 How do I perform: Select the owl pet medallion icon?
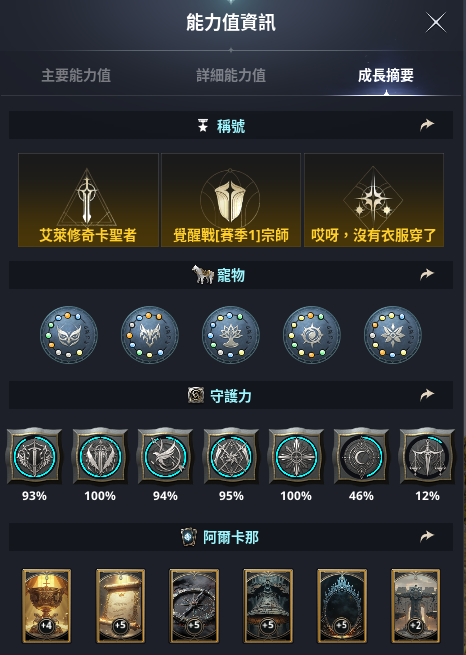coord(69,335)
